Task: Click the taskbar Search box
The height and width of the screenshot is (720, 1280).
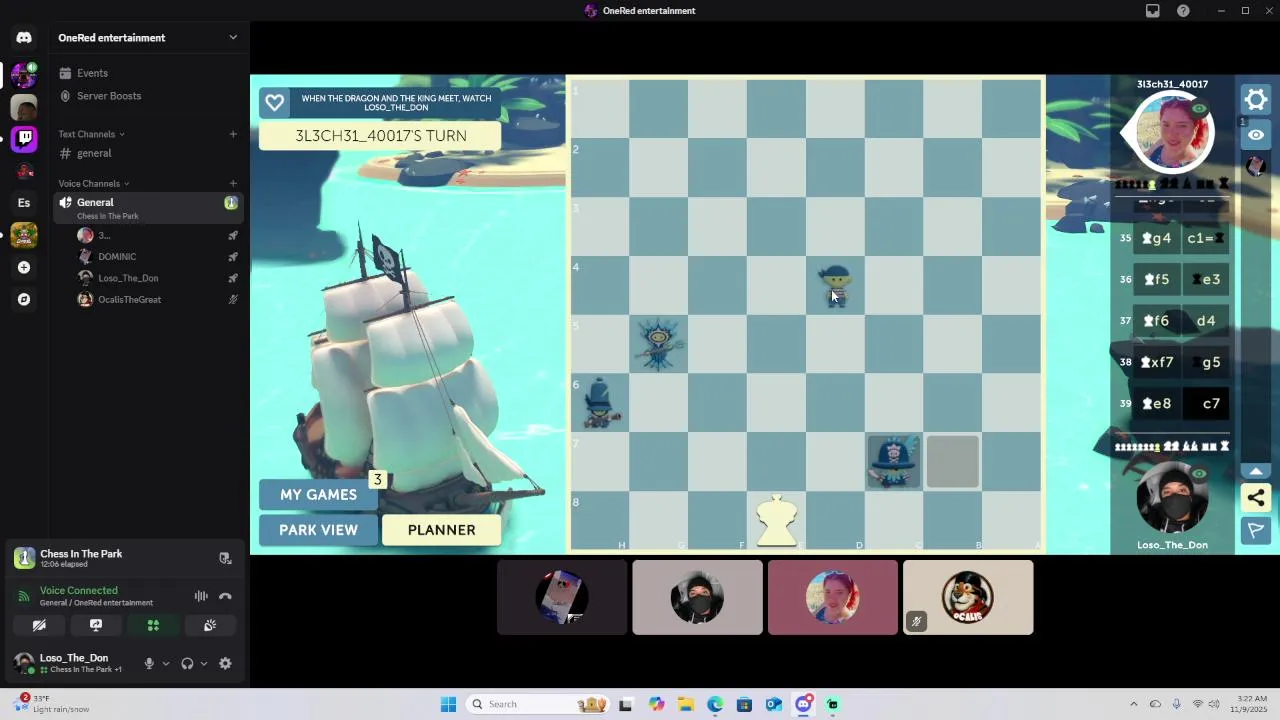Action: coord(538,704)
